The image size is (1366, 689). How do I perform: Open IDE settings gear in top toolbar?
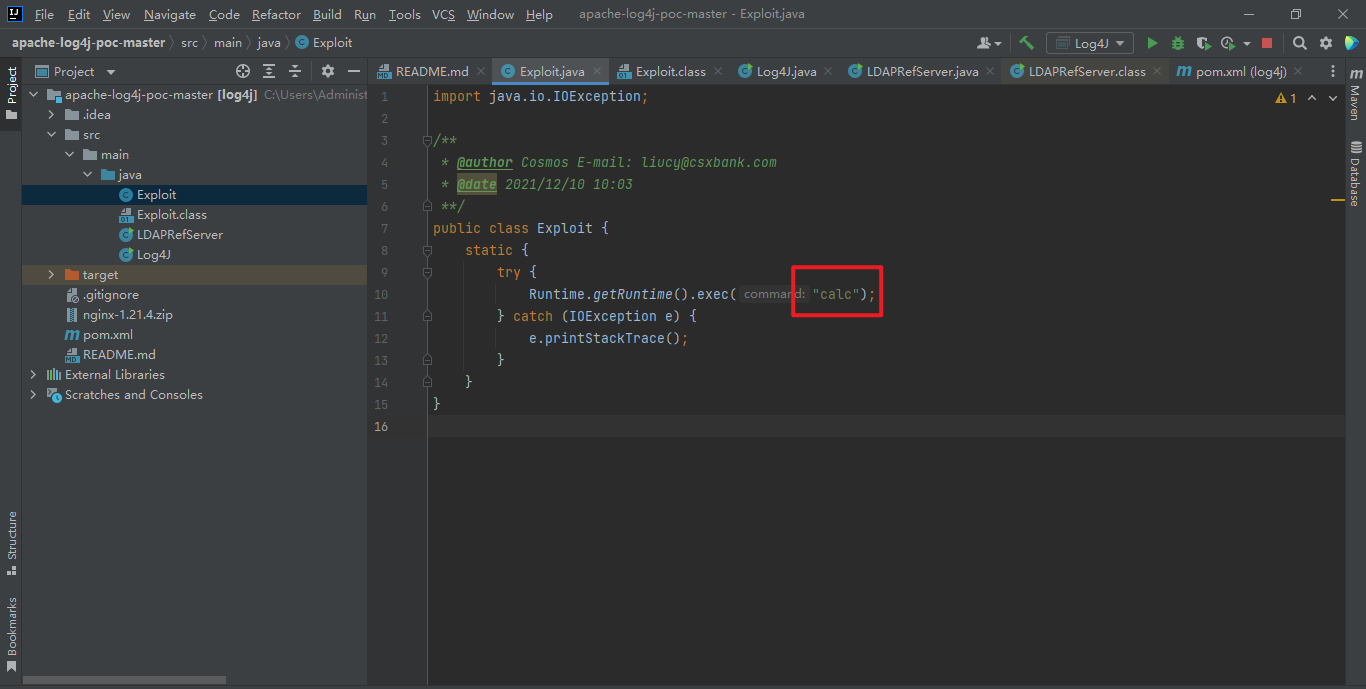1326,43
